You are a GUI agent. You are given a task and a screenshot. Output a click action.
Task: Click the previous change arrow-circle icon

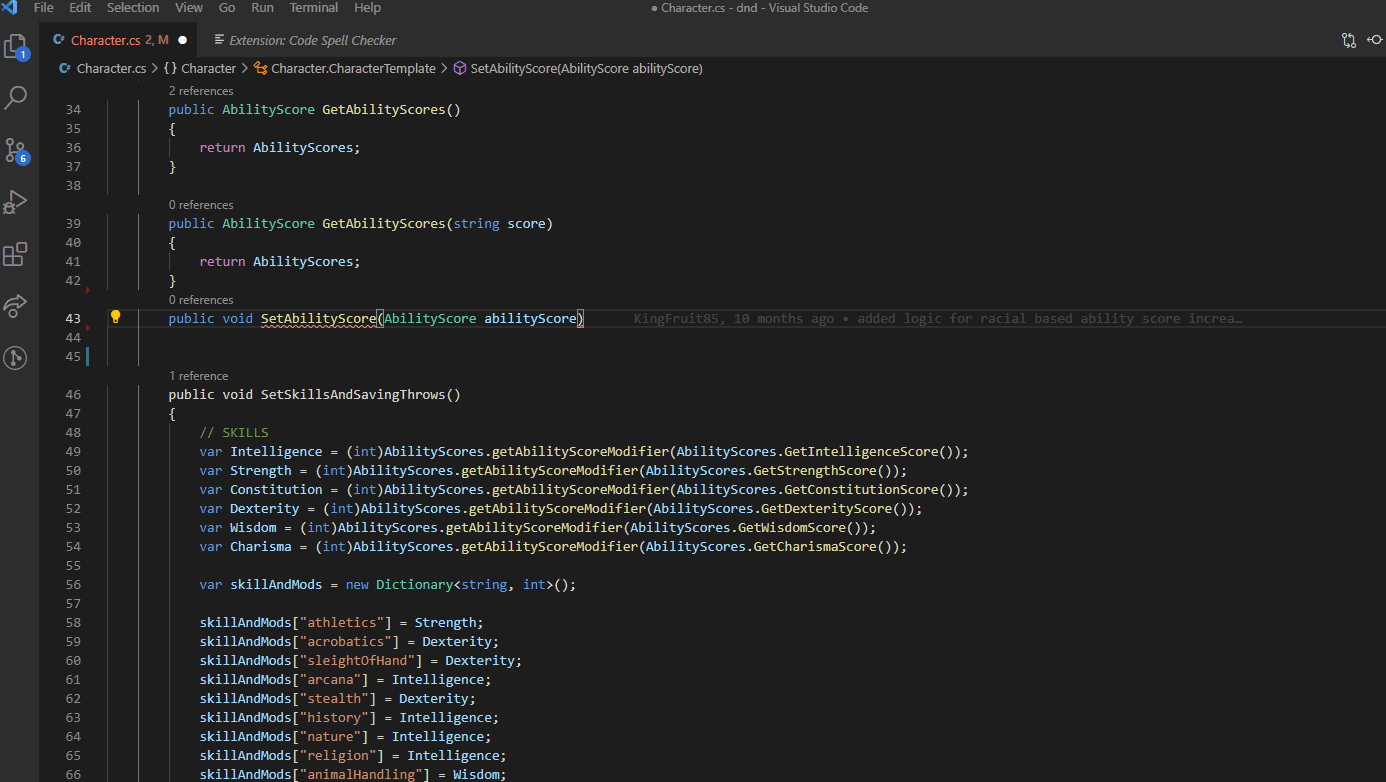click(x=1375, y=40)
